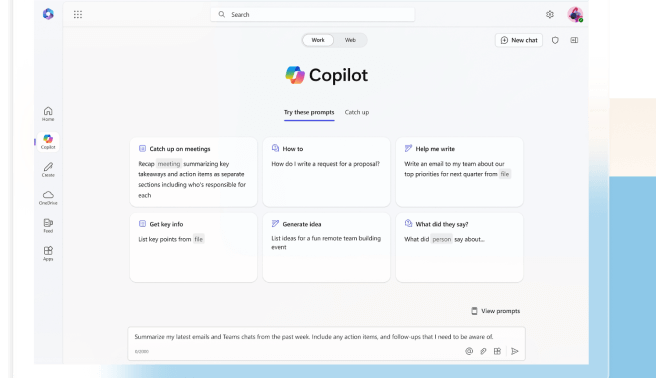Click the prompt message text box
The image size is (656, 378).
[326, 343]
